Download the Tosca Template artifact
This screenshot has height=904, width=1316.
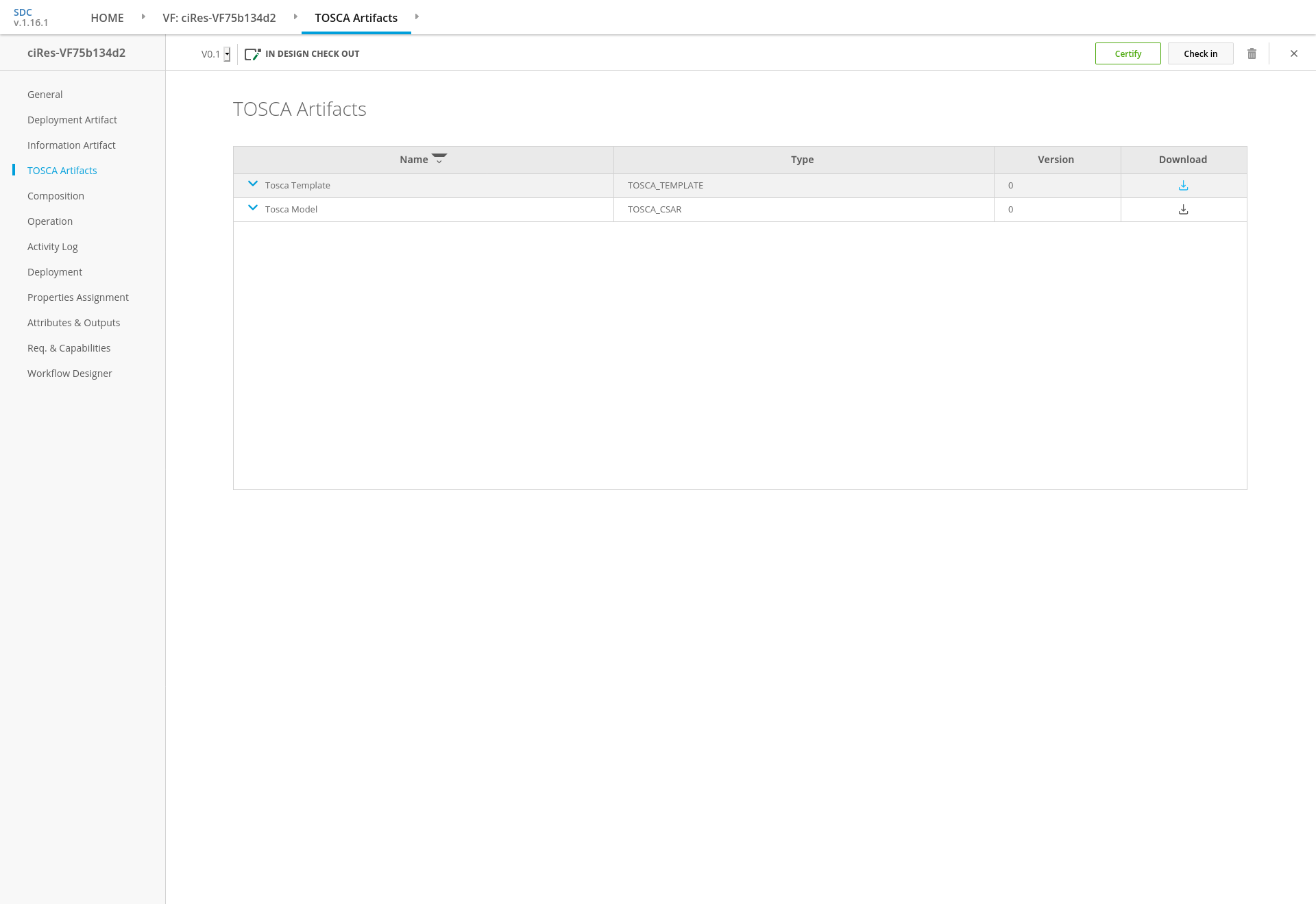(1183, 186)
